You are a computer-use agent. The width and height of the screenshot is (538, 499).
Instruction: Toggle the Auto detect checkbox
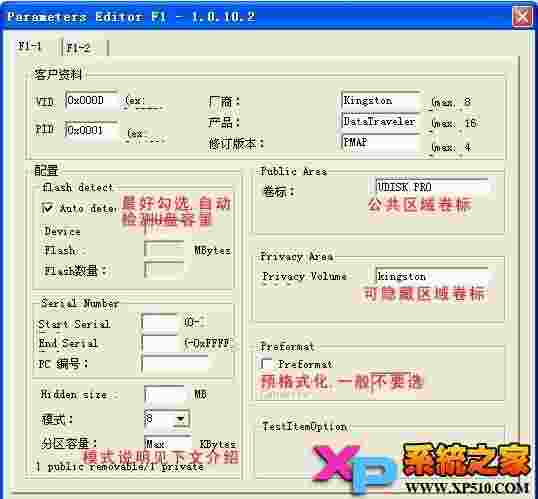(47, 208)
